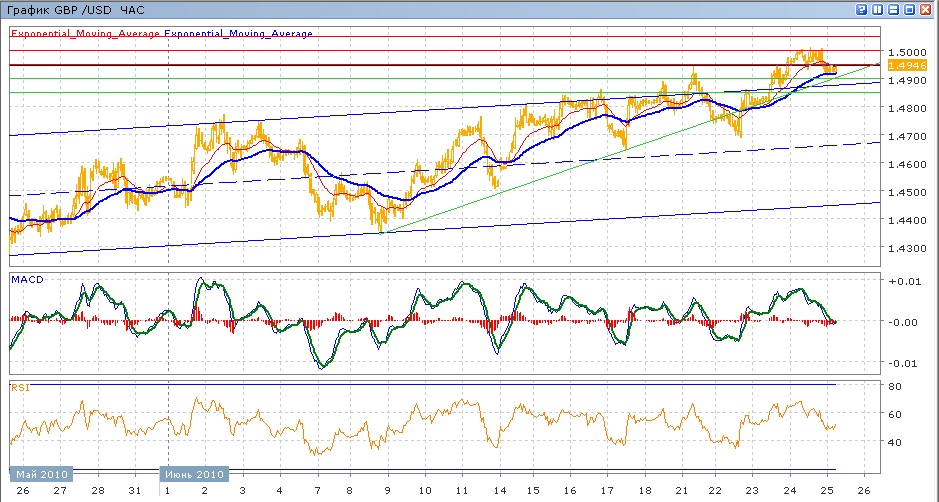This screenshot has height=502, width=939.
Task: Close the GBP/USD chart window
Action: click(x=926, y=10)
